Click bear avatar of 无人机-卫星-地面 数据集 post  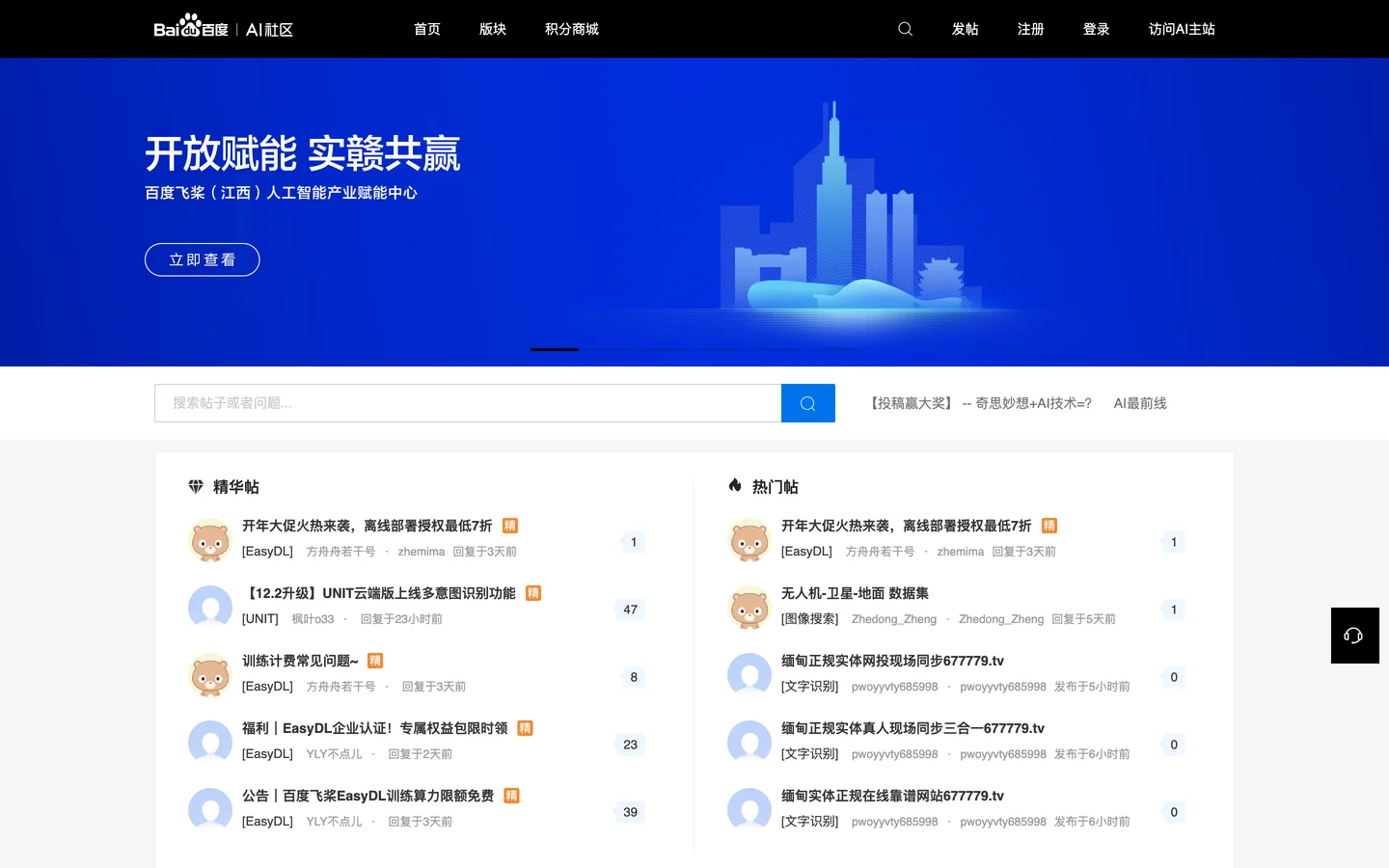749,608
